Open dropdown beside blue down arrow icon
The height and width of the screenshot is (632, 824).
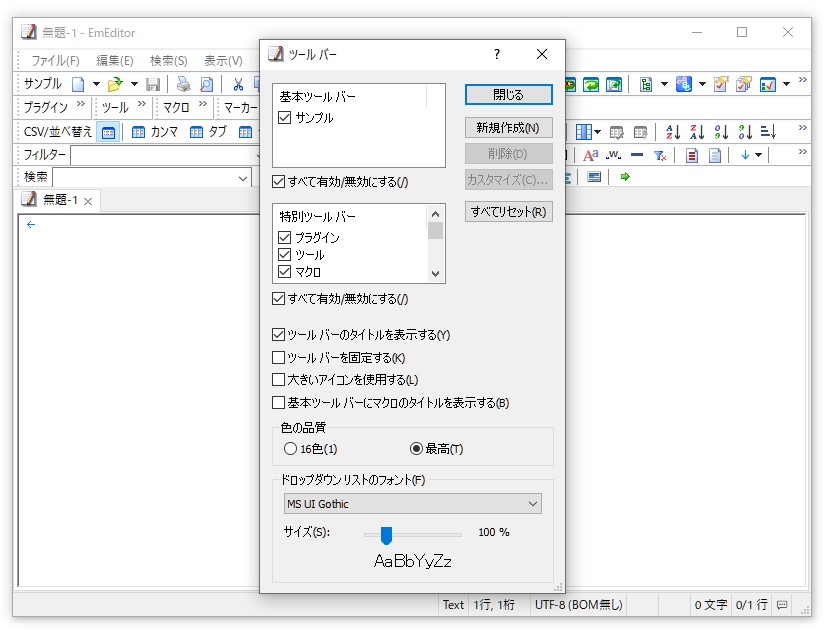(758, 155)
